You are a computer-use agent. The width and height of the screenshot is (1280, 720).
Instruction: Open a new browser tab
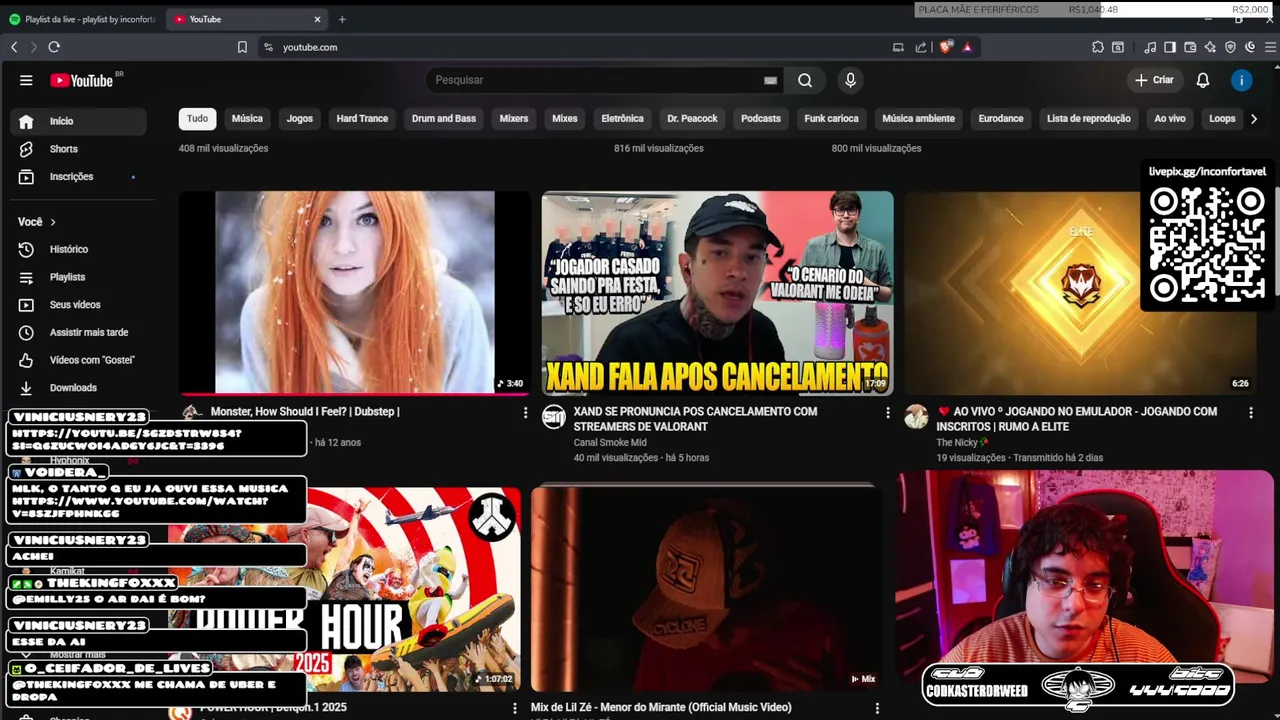tap(342, 19)
